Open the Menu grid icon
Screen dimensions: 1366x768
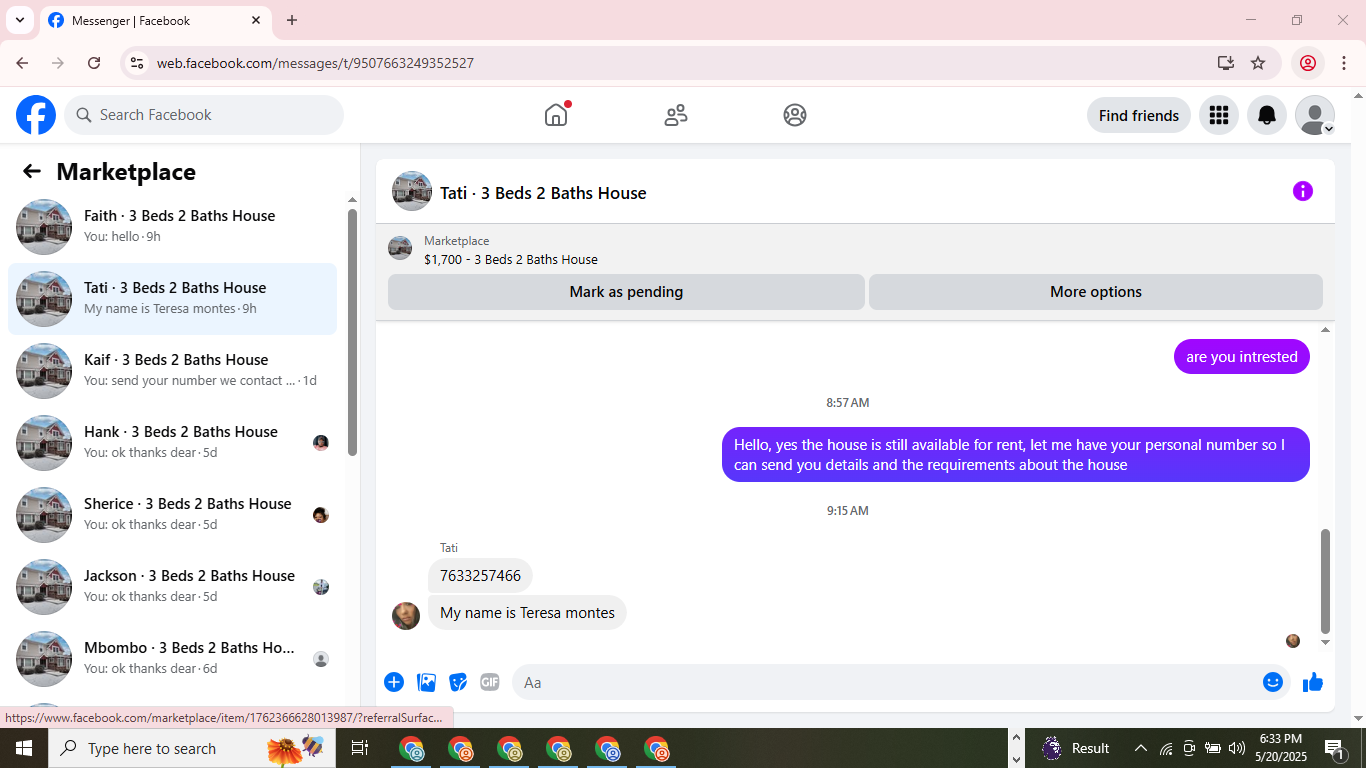1218,115
